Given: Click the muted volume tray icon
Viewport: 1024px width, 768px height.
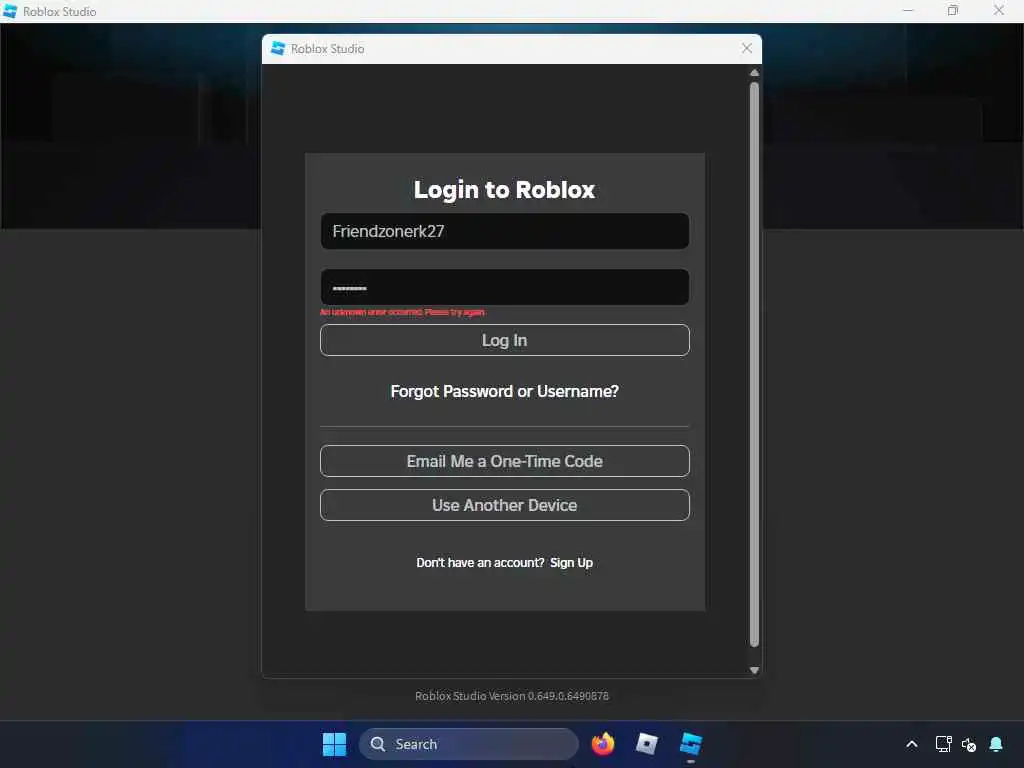Looking at the screenshot, I should point(969,744).
